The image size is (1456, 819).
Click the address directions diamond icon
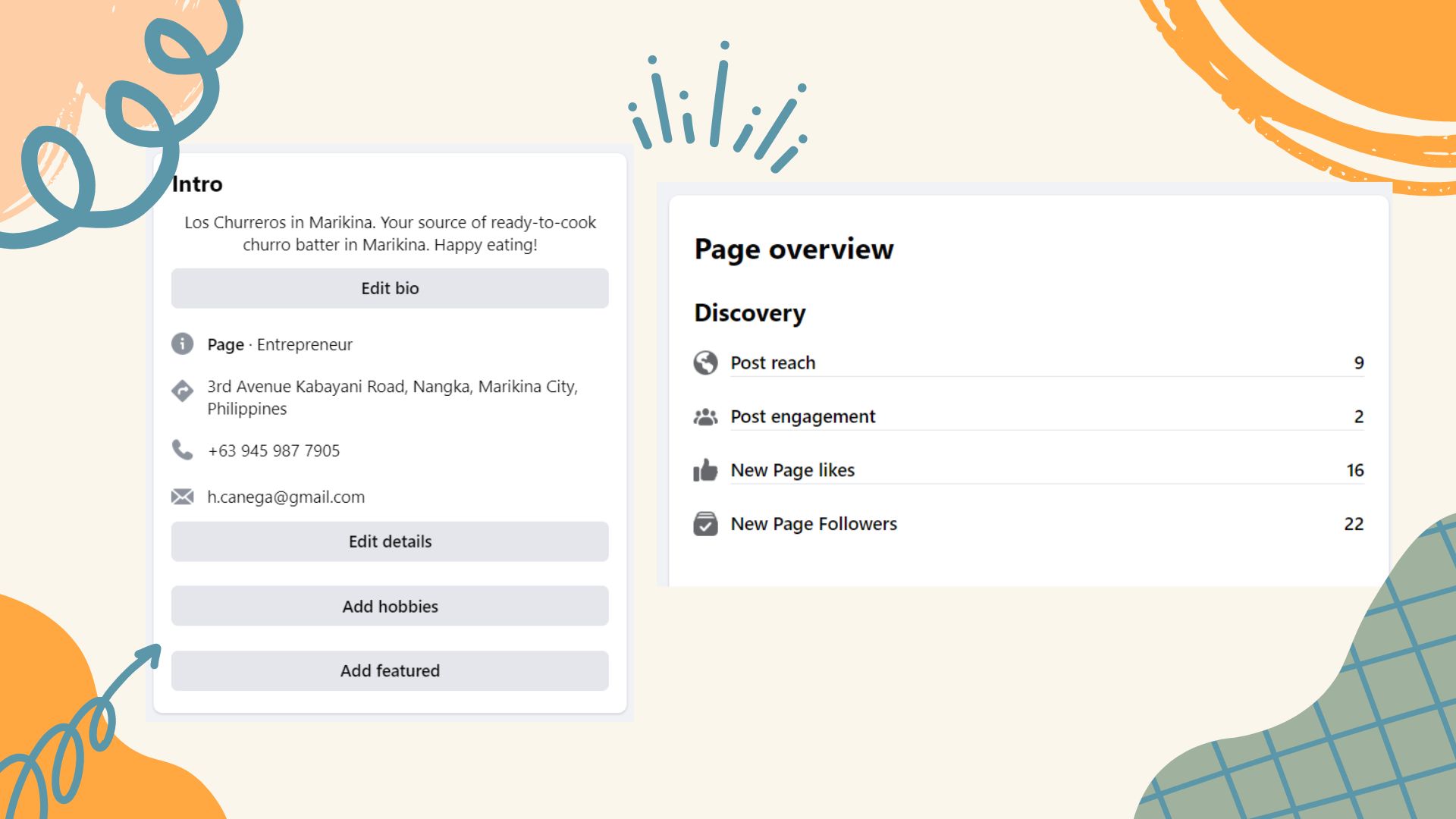pos(182,391)
